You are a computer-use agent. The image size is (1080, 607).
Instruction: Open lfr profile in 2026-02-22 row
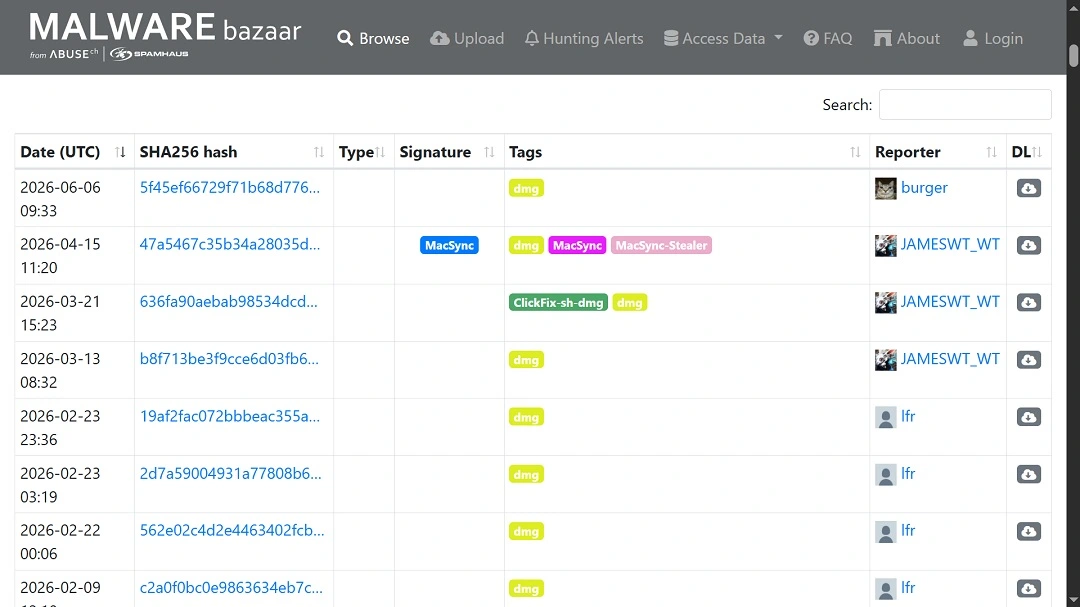908,531
